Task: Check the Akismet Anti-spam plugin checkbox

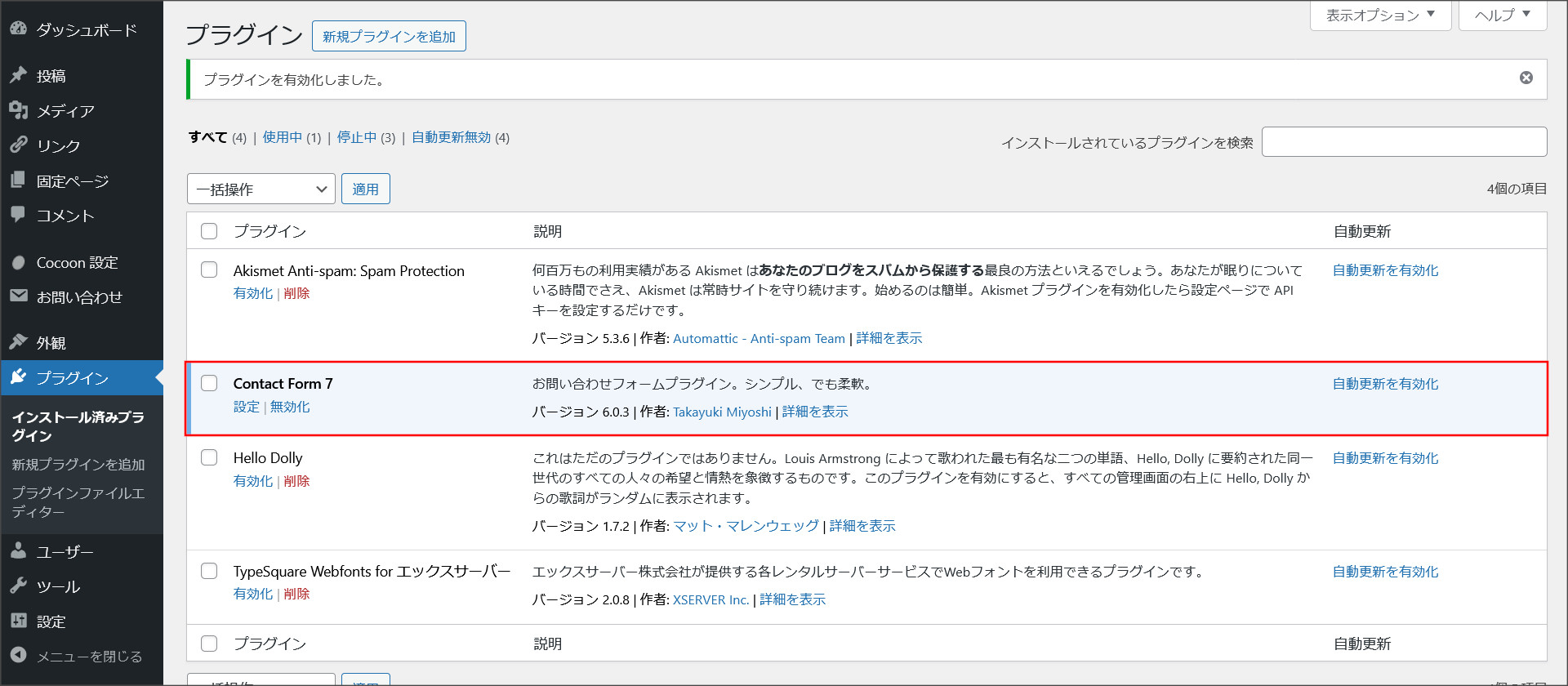Action: (x=209, y=269)
